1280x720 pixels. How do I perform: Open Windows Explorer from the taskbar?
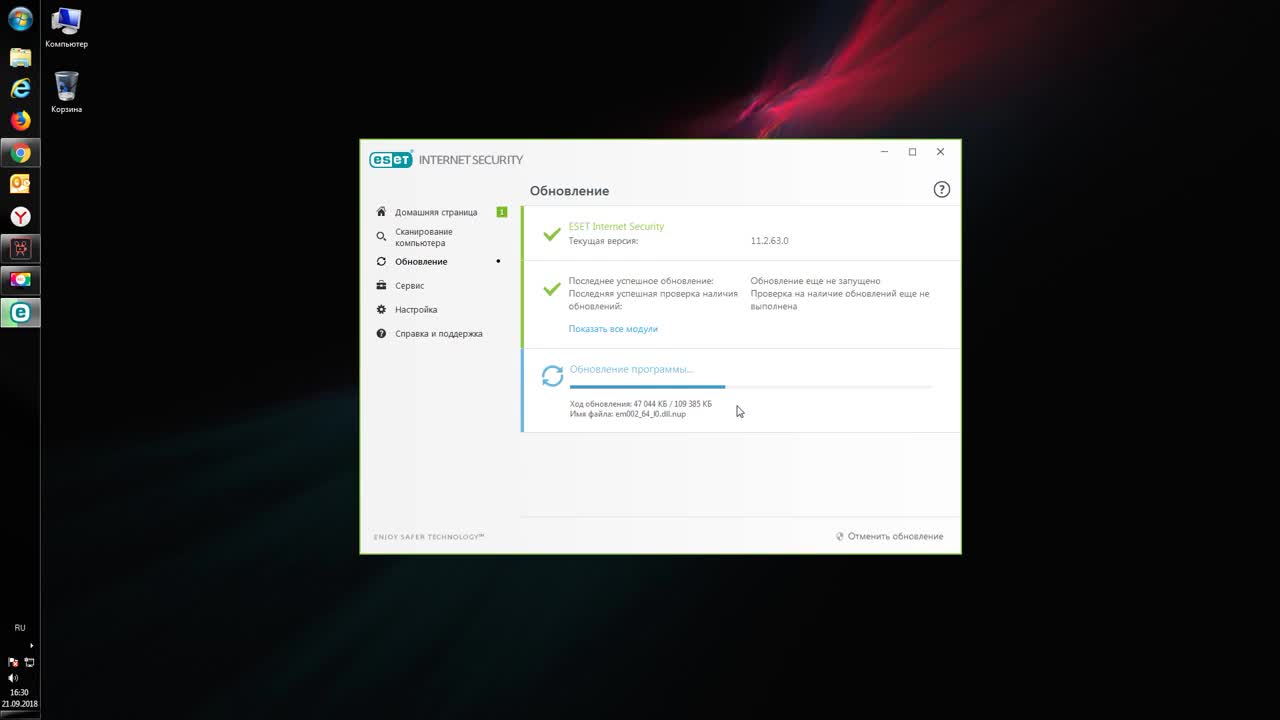pyautogui.click(x=20, y=57)
